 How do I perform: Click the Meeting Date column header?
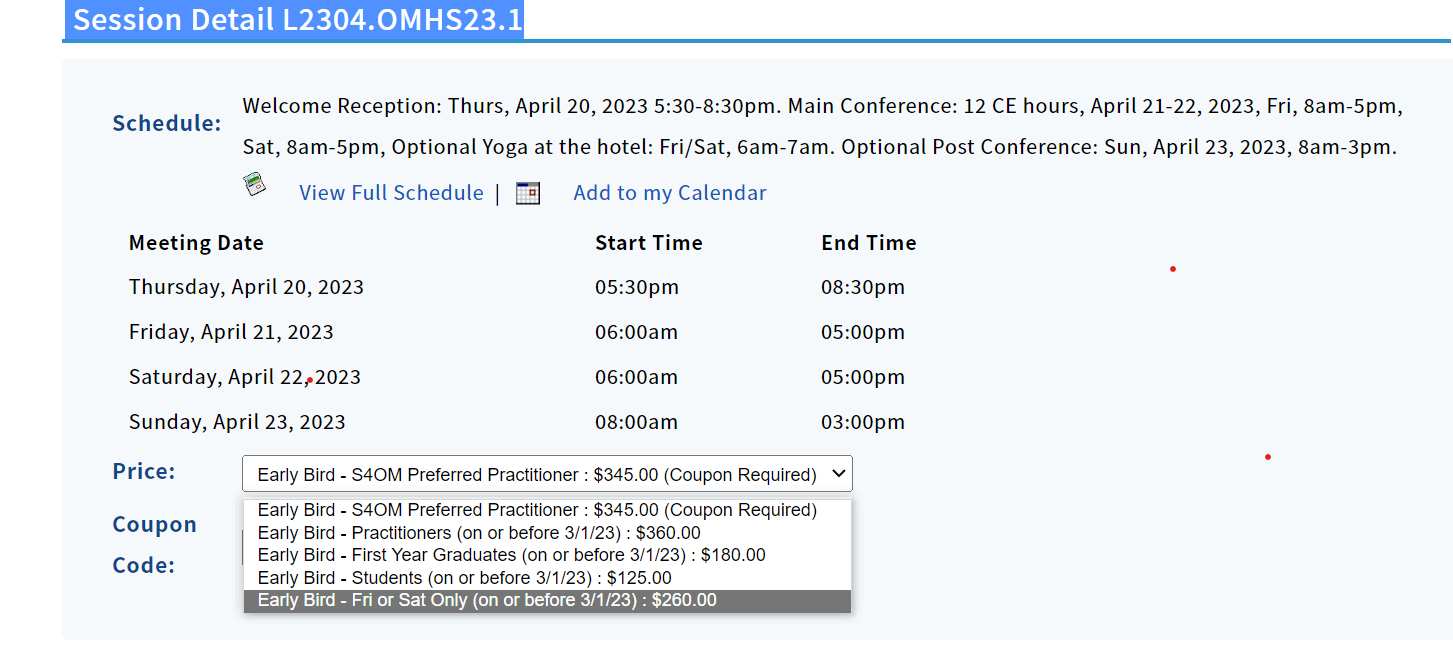tap(196, 243)
